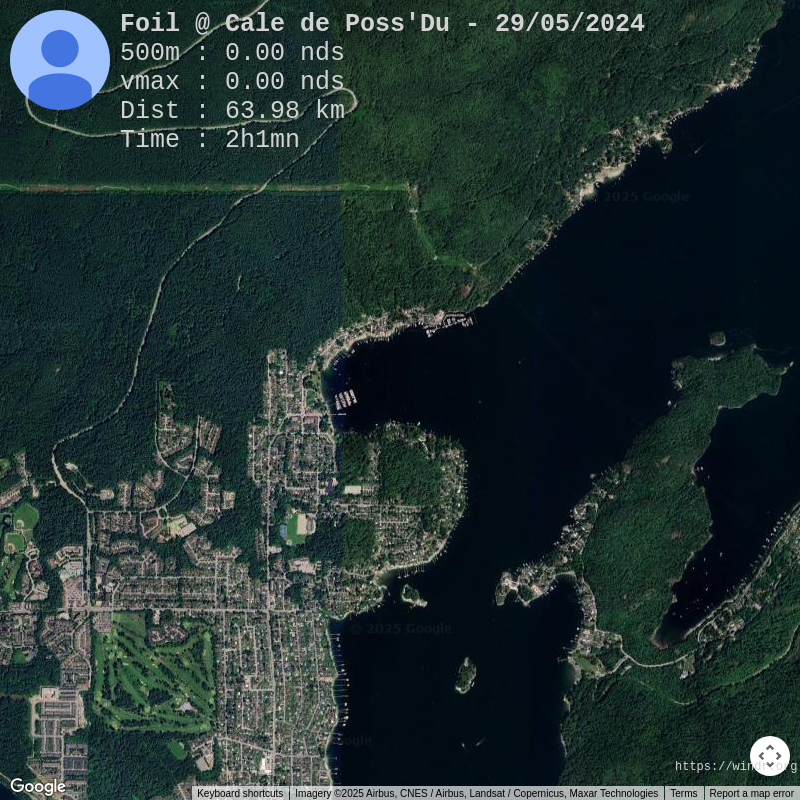Click the 500m speed stat line

click(x=232, y=53)
